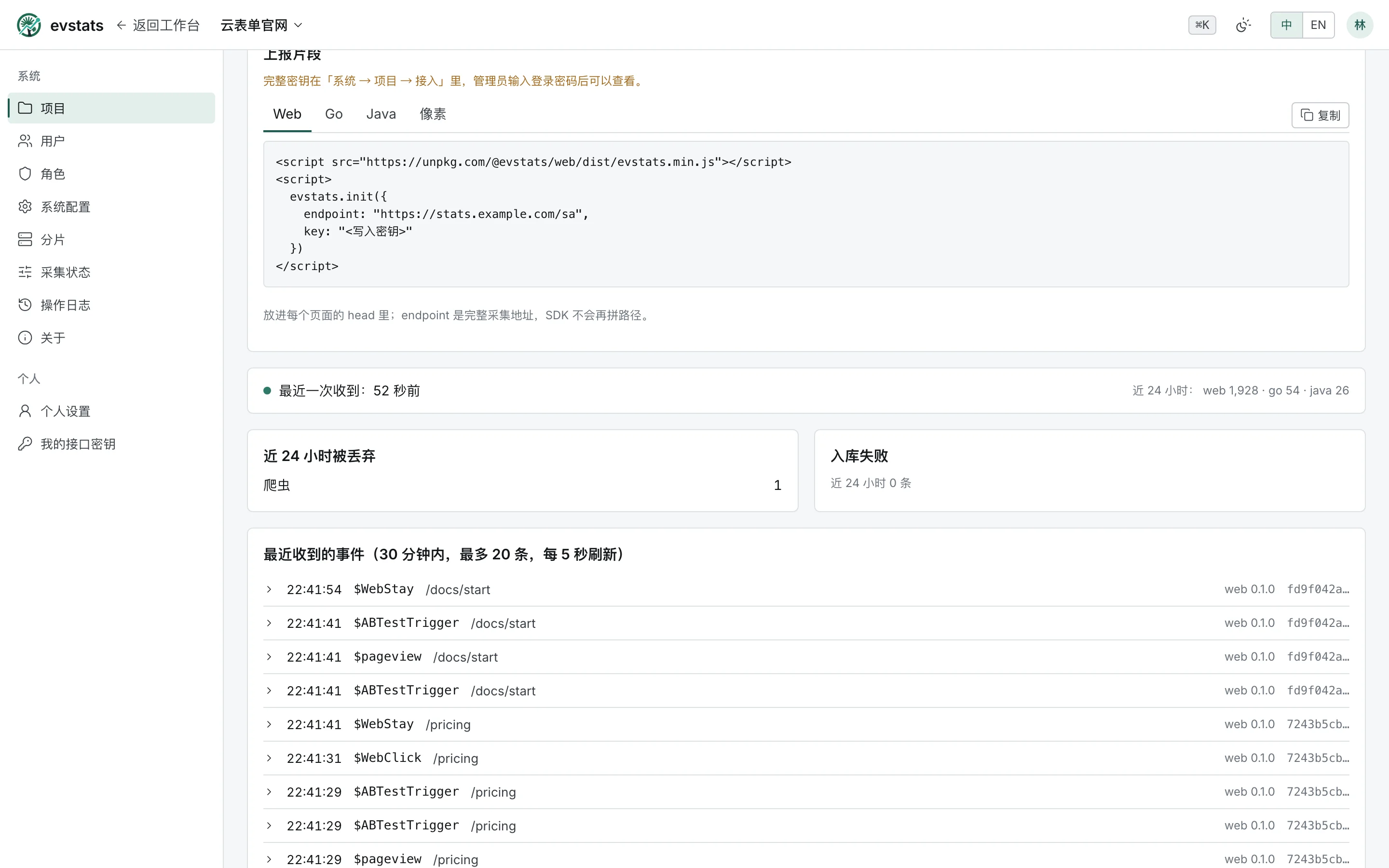
Task: Toggle dark mode theme icon
Action: click(1243, 25)
